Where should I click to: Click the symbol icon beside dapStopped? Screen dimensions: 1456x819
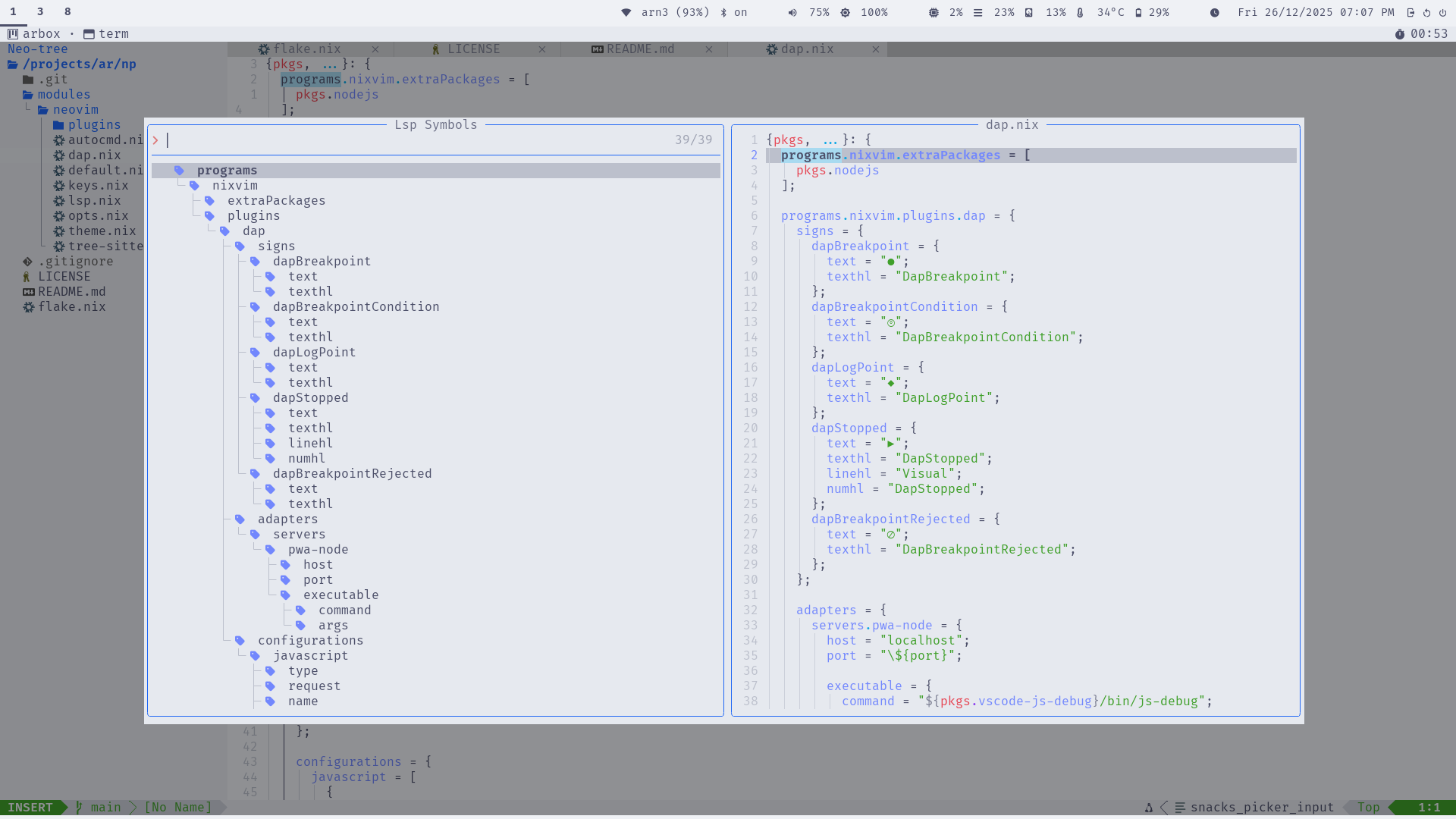(255, 398)
